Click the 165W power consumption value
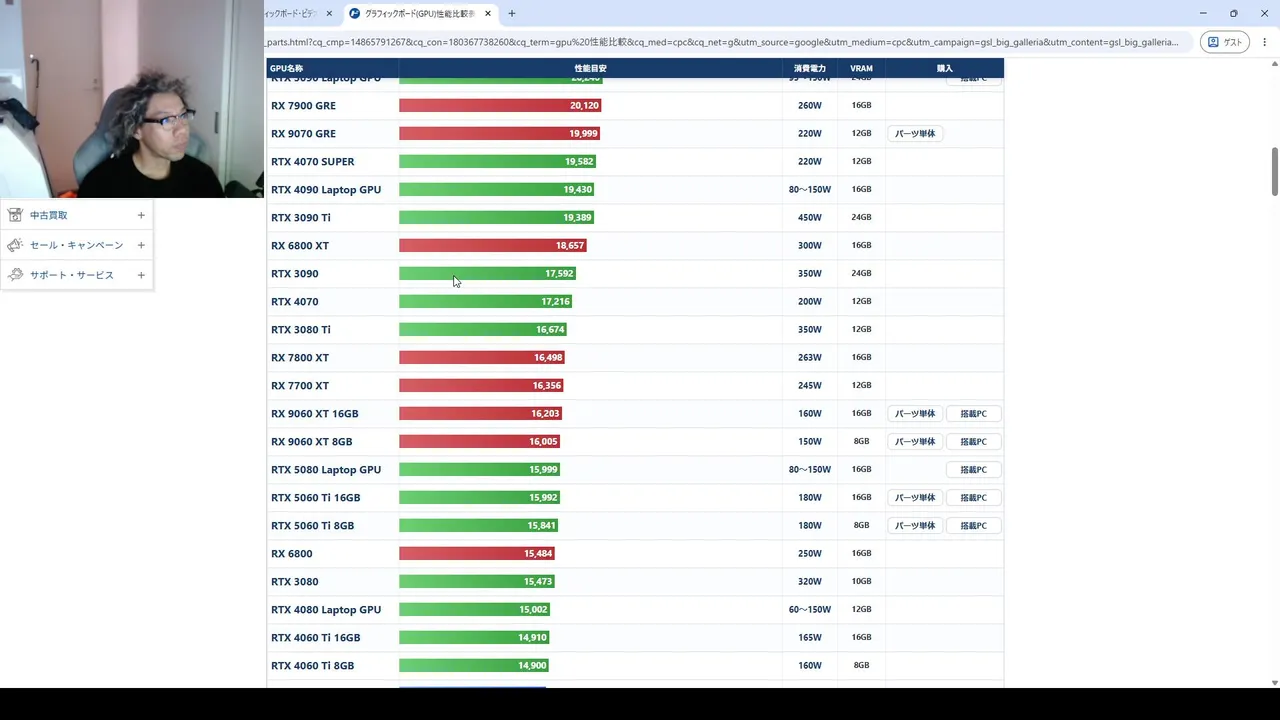1280x720 pixels. pos(810,638)
